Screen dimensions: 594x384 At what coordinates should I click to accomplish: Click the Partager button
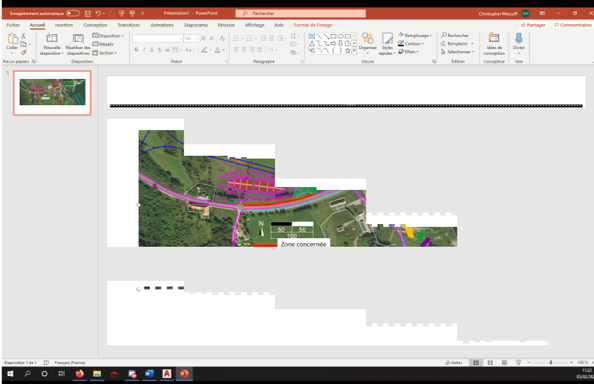click(533, 25)
